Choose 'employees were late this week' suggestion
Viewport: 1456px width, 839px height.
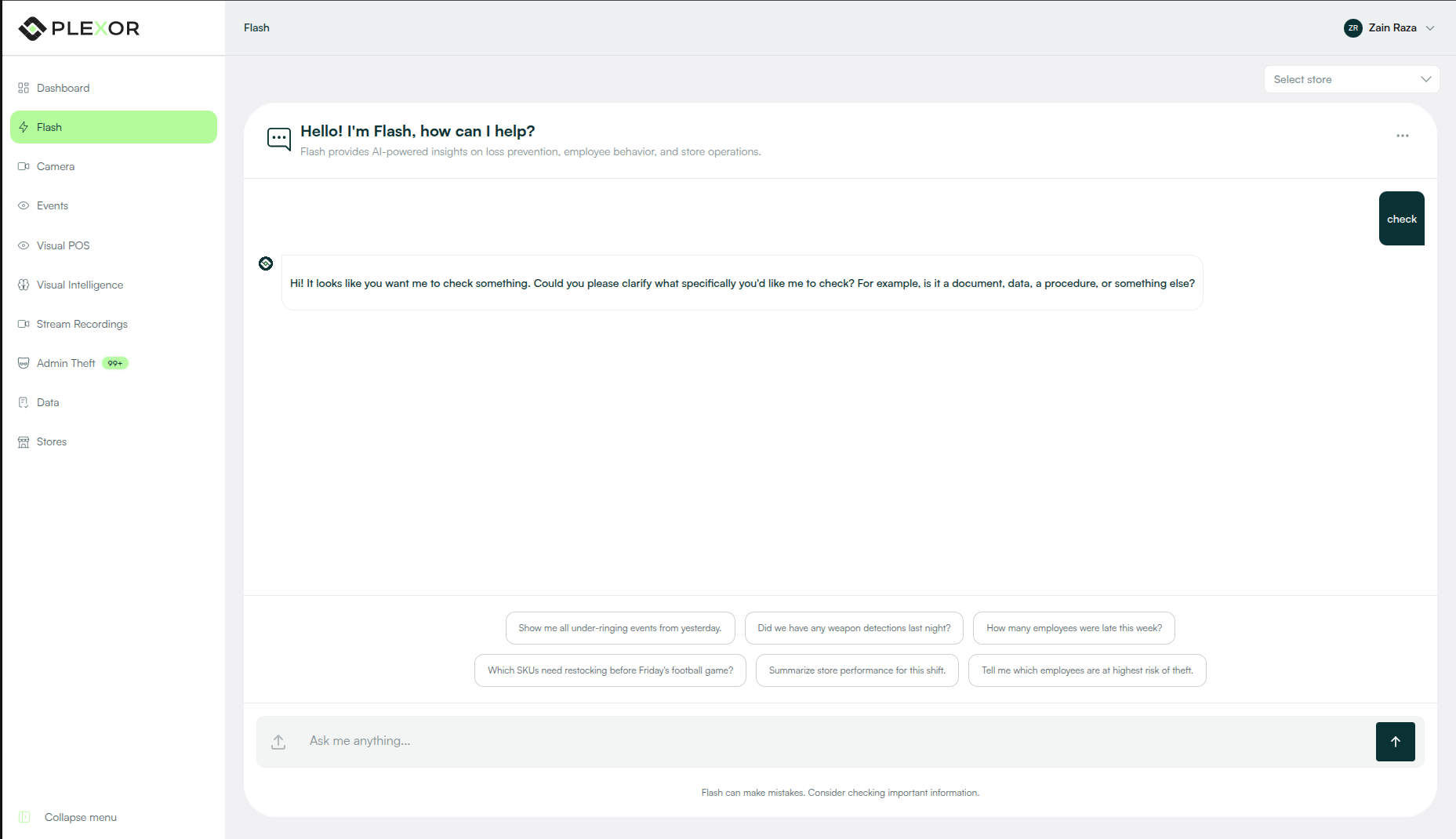pos(1074,628)
